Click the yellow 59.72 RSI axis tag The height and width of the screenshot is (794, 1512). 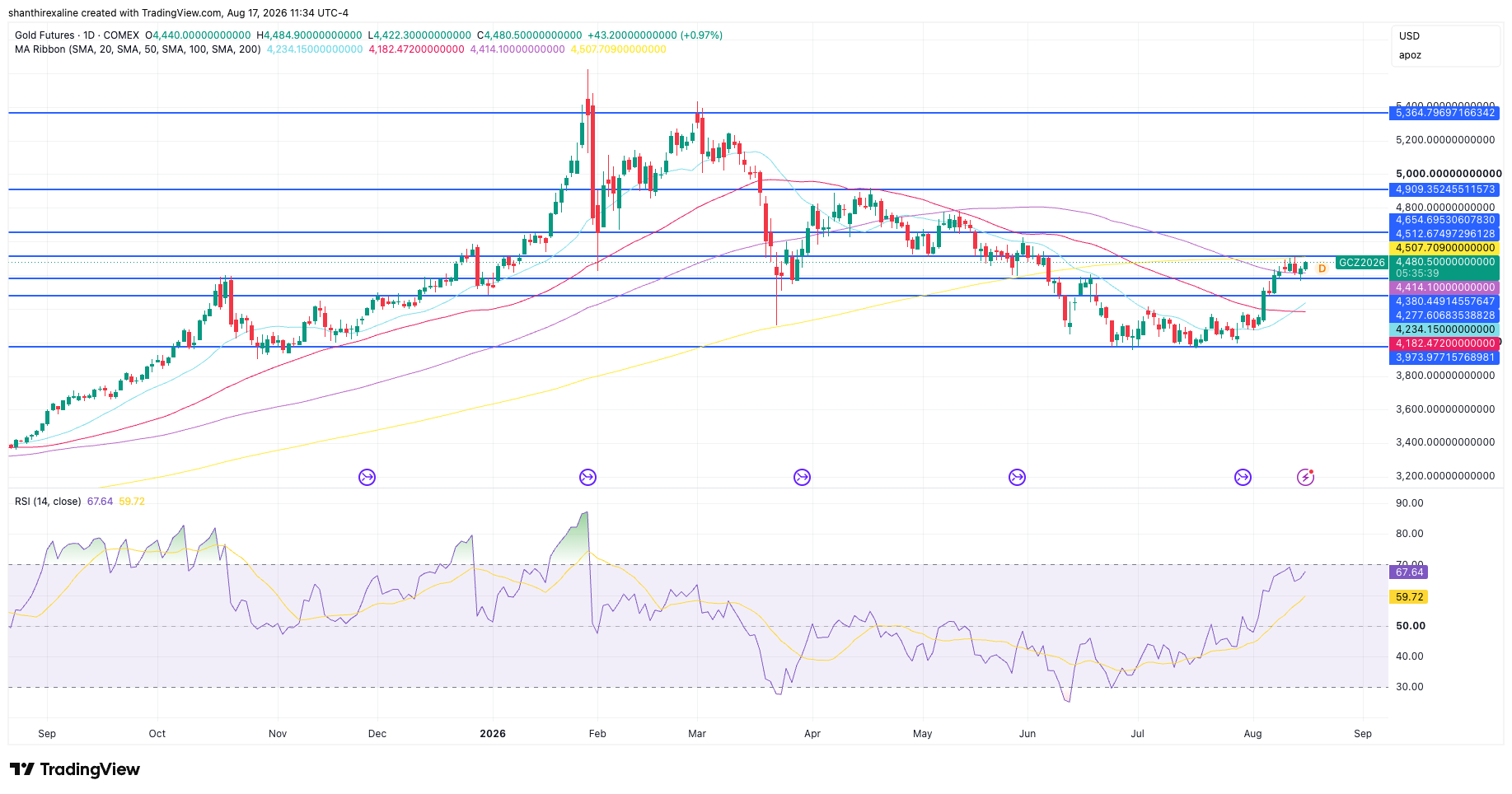[x=1410, y=597]
